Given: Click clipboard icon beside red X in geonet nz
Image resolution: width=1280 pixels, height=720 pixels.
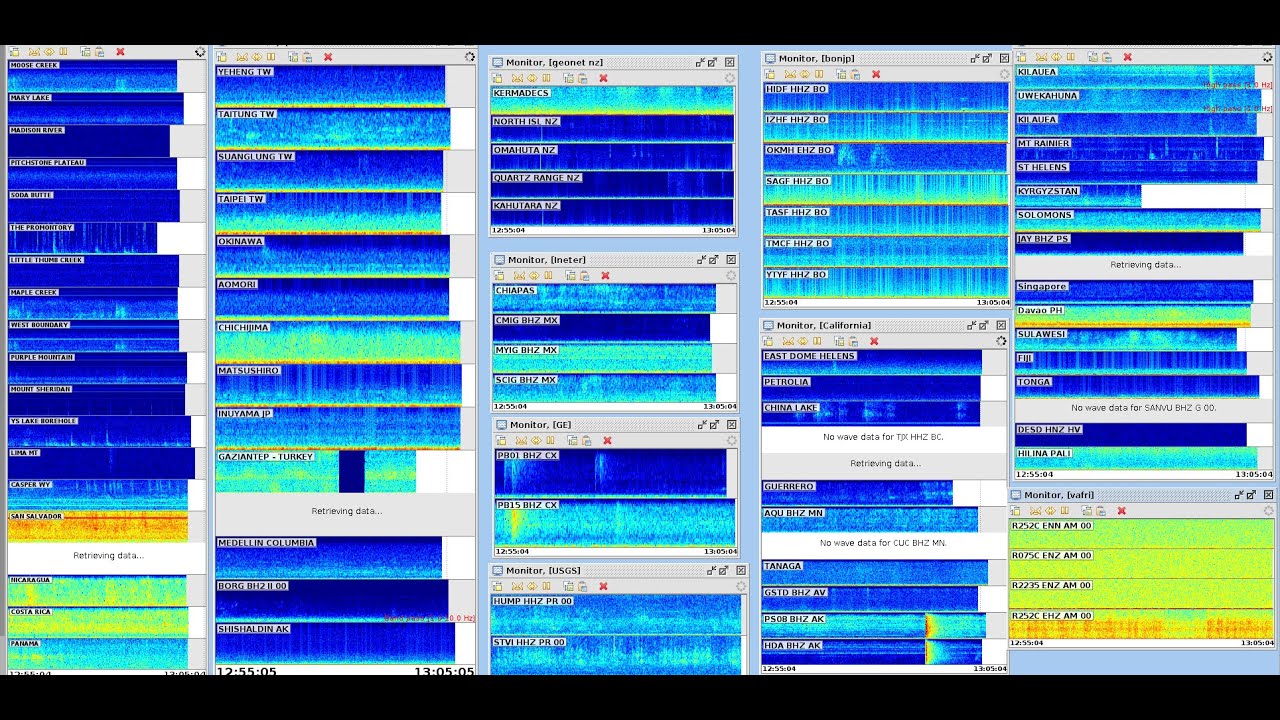Looking at the screenshot, I should tap(581, 78).
